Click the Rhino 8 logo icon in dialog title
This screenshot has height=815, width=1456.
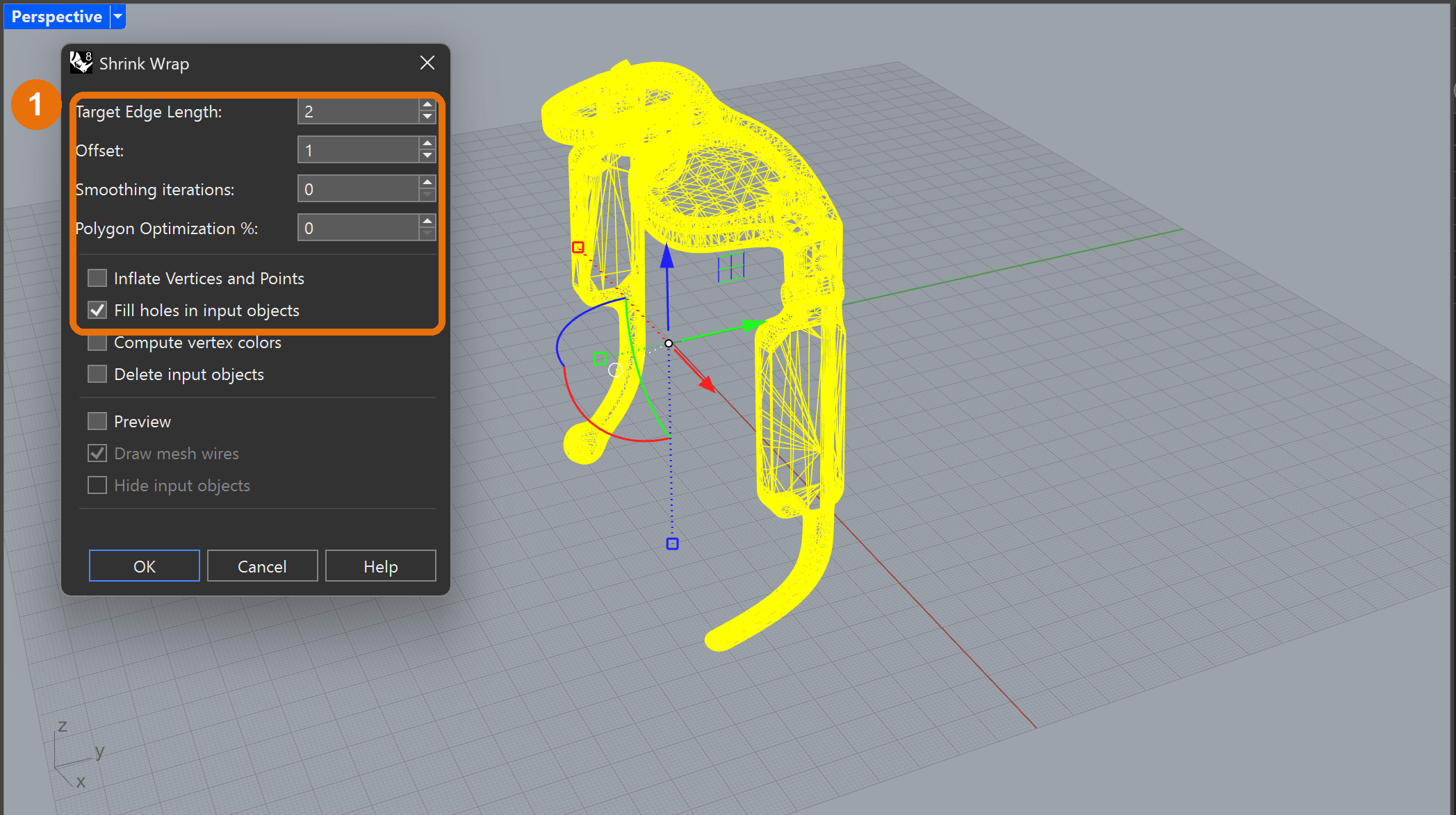(81, 63)
